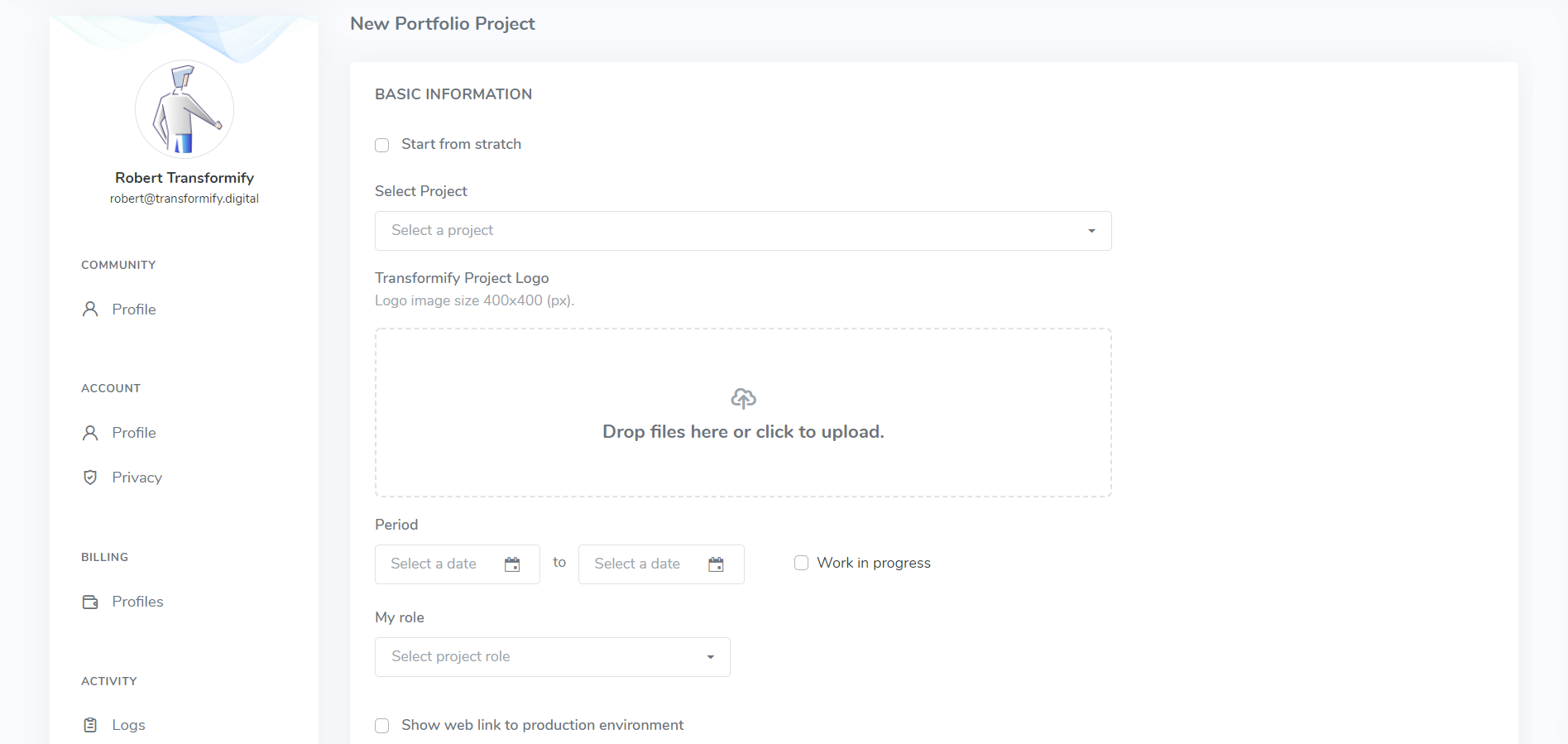Go to Privacy in the Account menu

pos(137,478)
